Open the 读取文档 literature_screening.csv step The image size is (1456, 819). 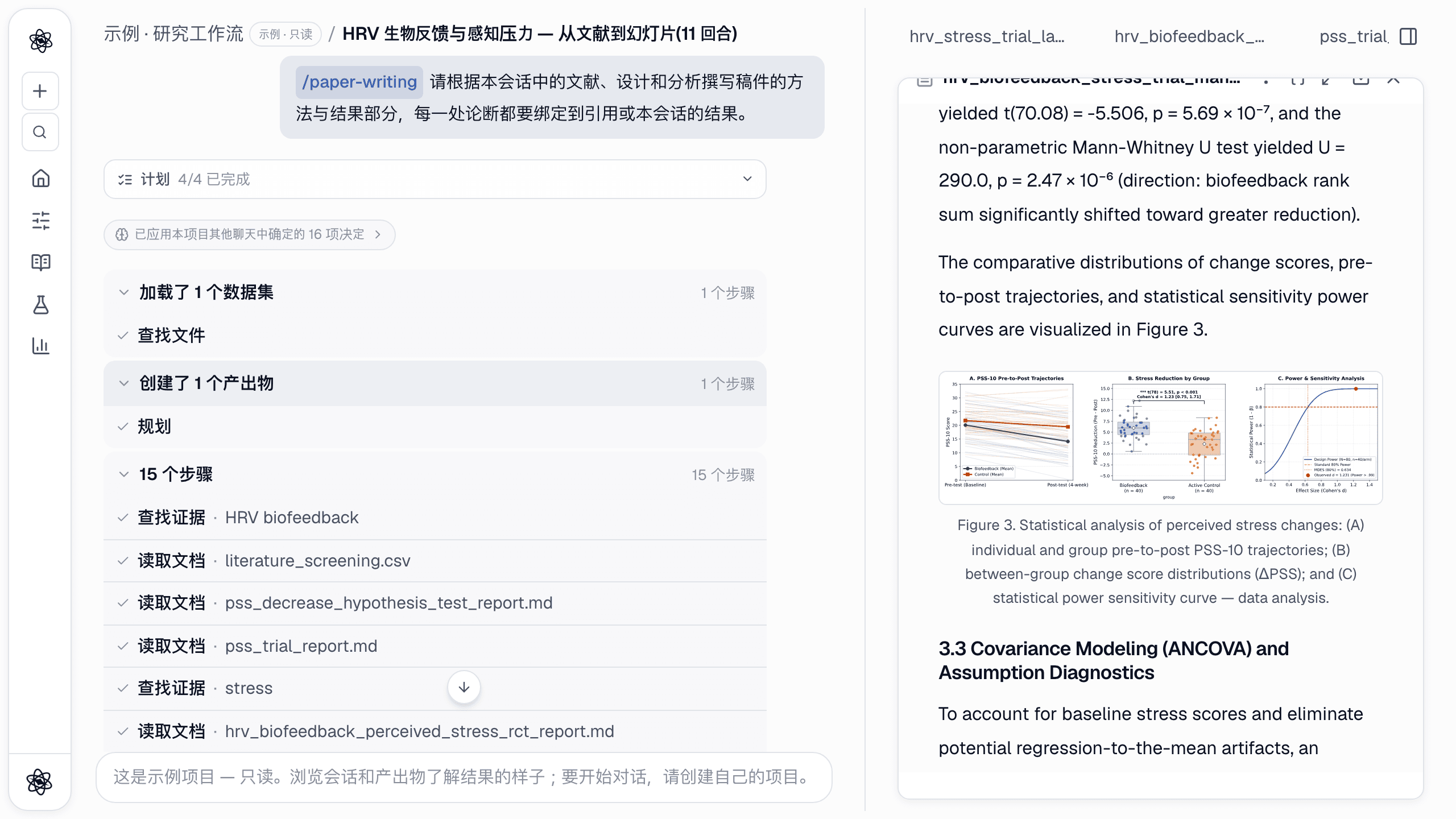[x=435, y=561]
